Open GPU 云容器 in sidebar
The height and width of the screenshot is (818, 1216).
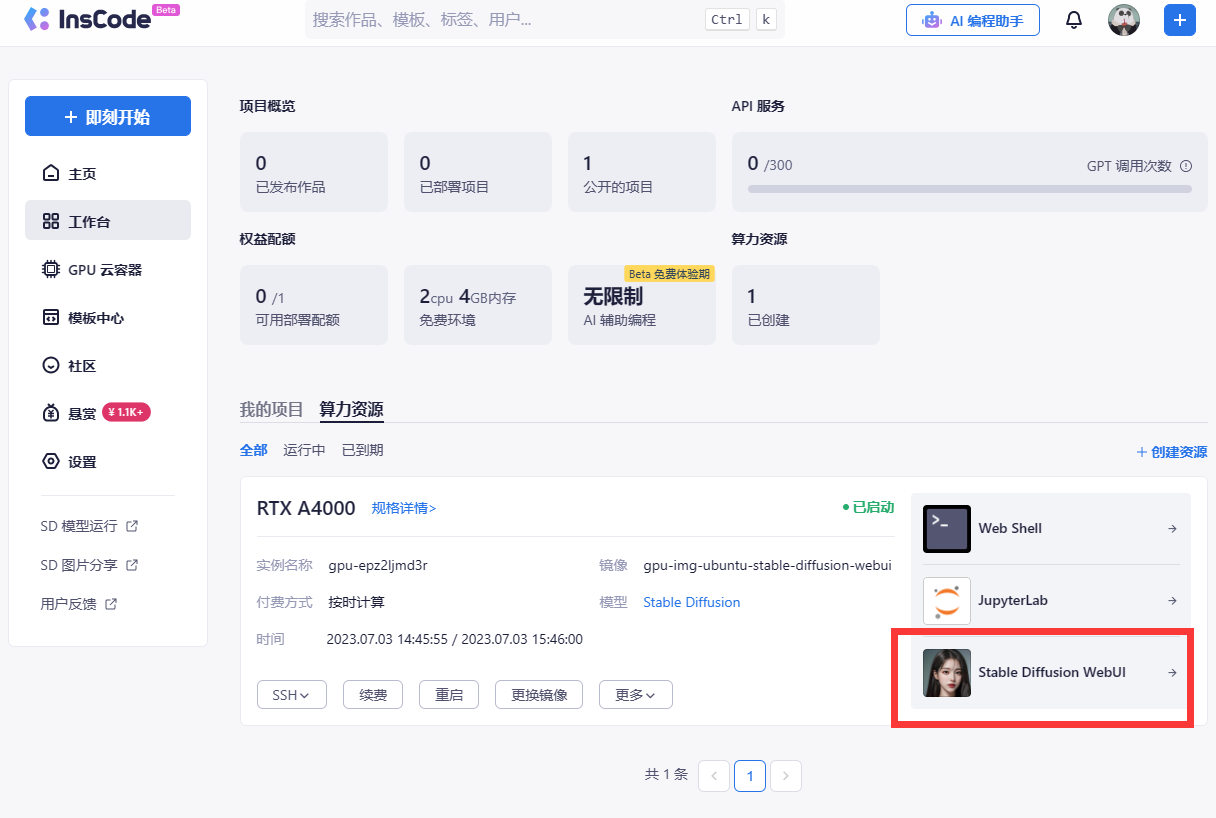pyautogui.click(x=108, y=269)
